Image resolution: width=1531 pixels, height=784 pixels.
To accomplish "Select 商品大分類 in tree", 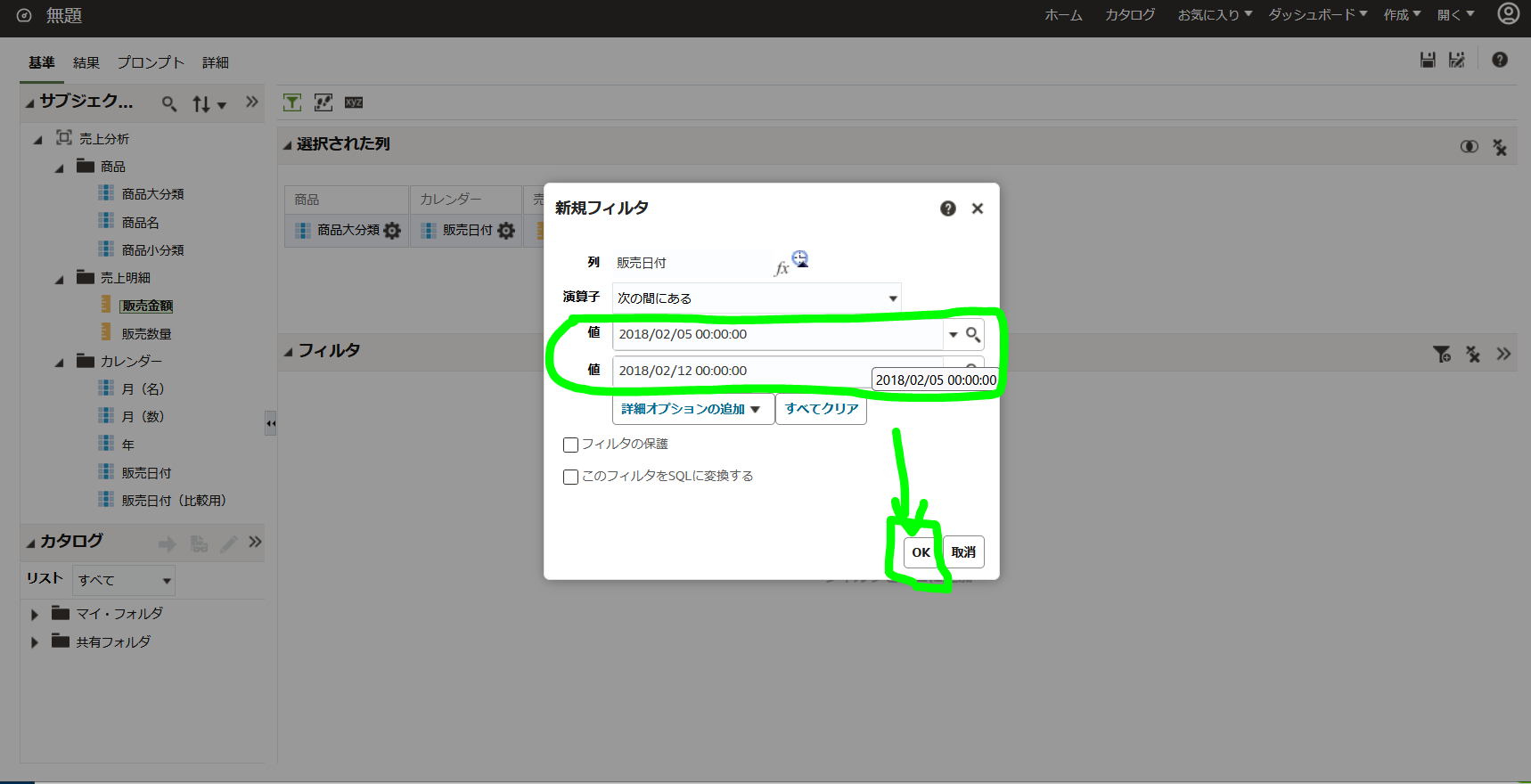I will pyautogui.click(x=152, y=194).
